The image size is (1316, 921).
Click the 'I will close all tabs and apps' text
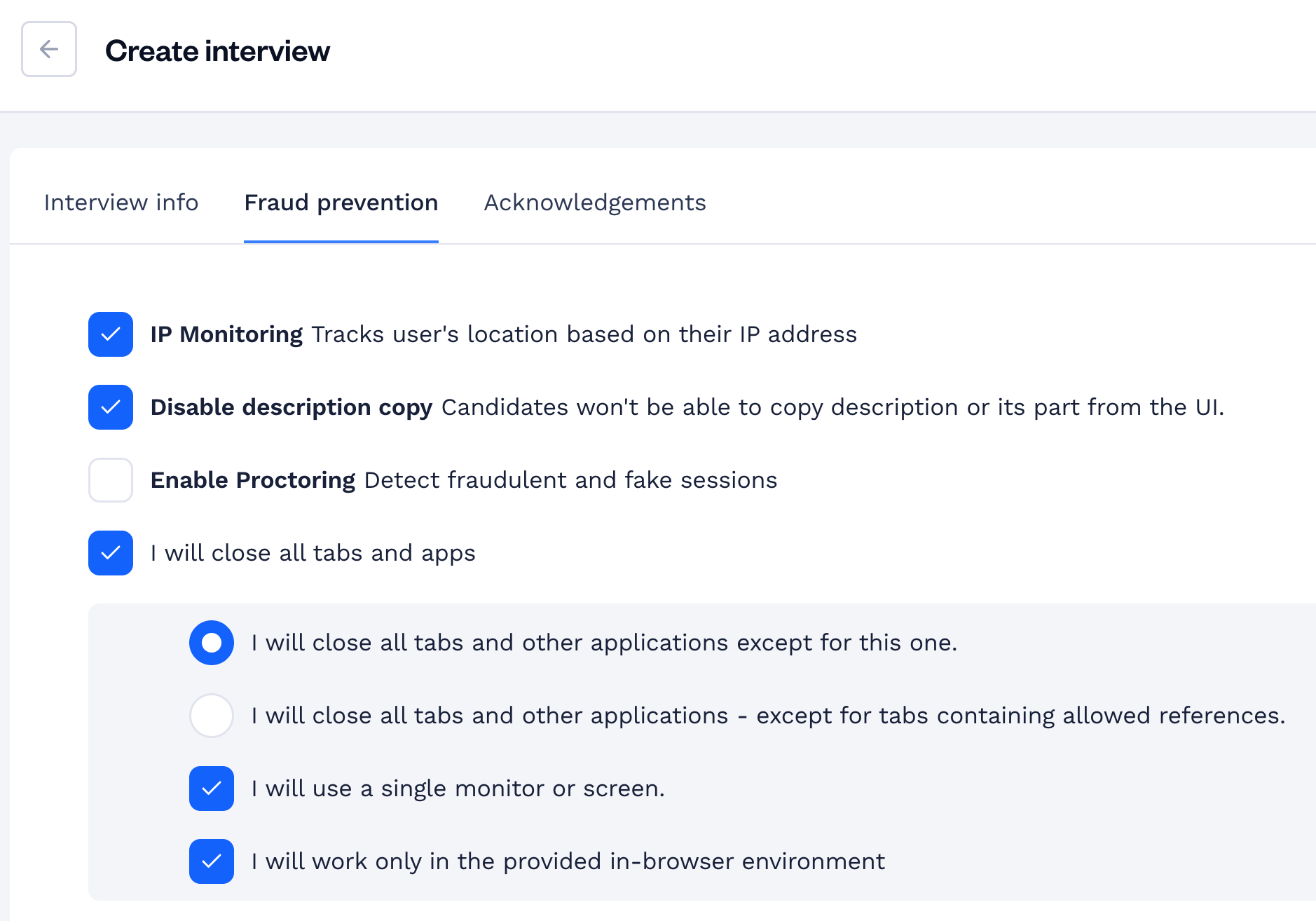(x=313, y=553)
